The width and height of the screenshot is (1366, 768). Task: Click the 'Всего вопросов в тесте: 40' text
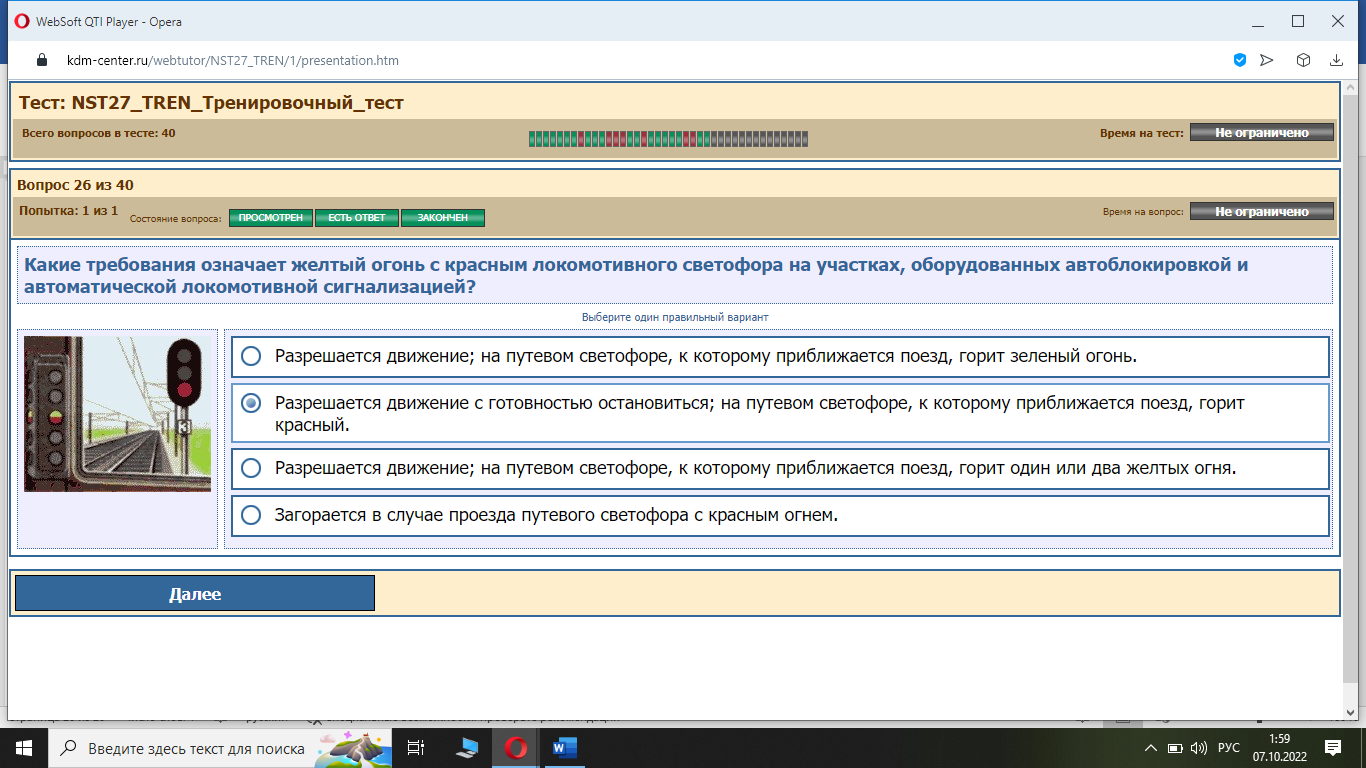click(x=98, y=132)
